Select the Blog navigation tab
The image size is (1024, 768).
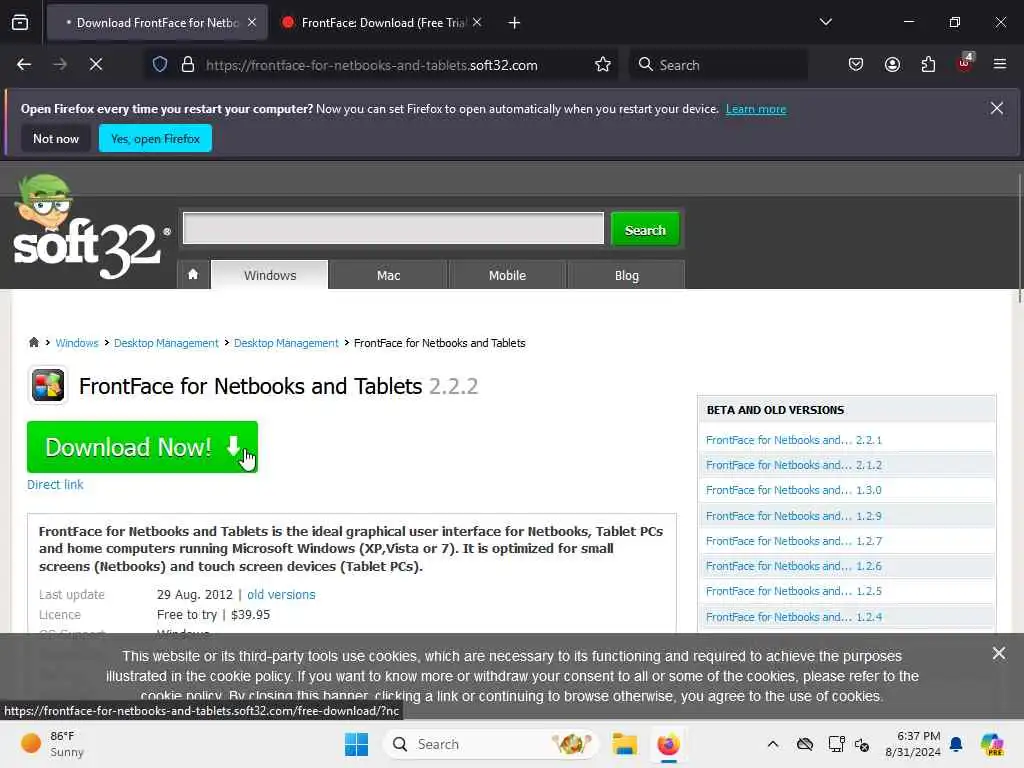(626, 275)
